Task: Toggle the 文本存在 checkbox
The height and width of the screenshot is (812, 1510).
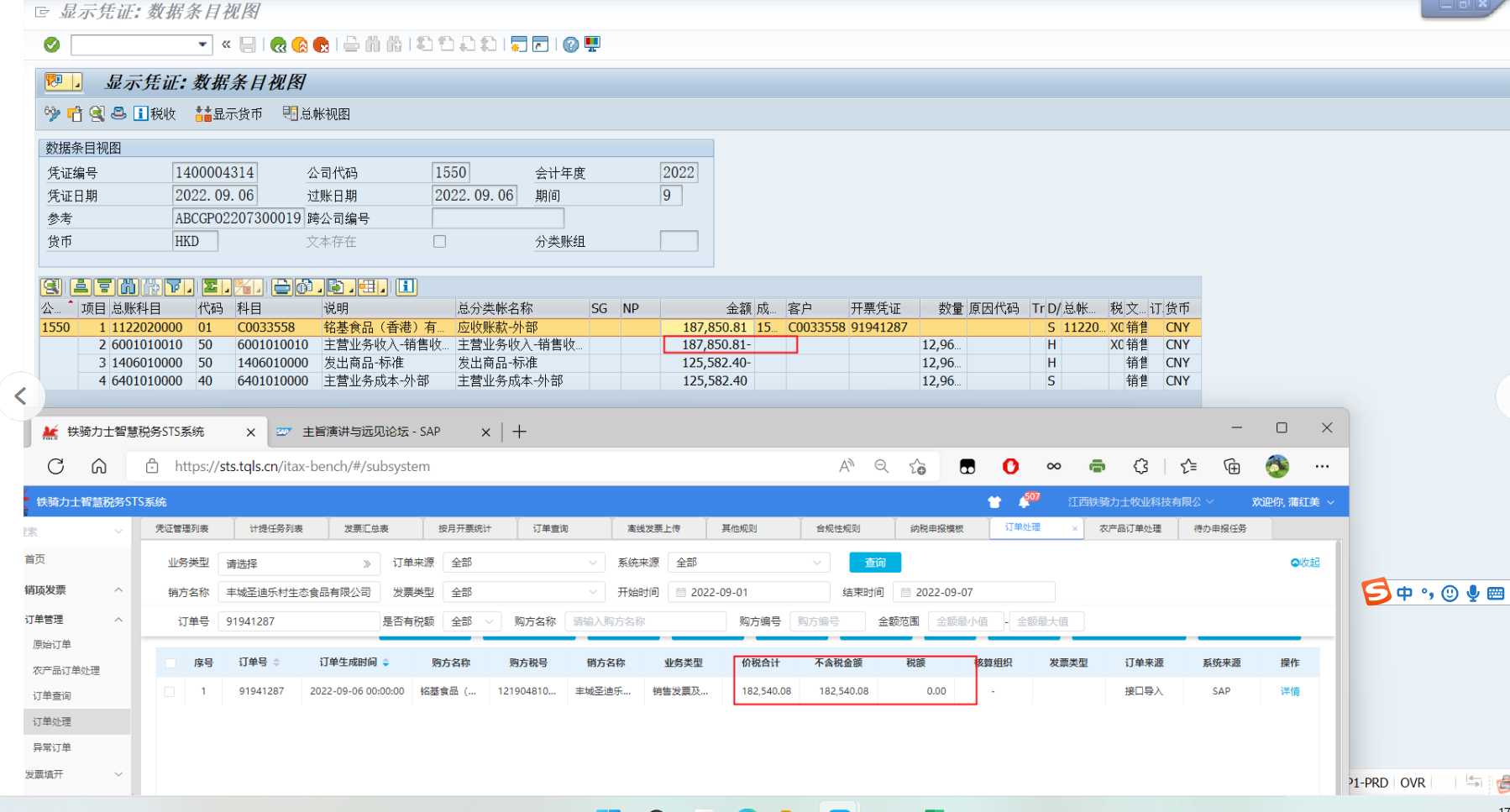Action: pos(439,241)
